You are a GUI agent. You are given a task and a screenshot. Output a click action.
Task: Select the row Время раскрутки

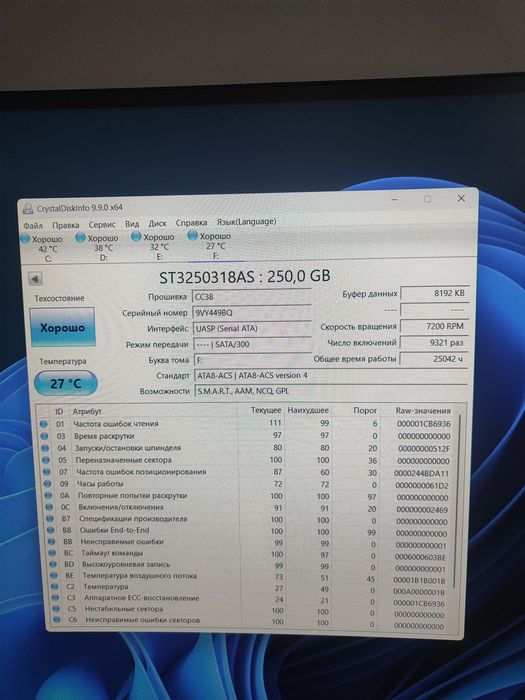246,436
